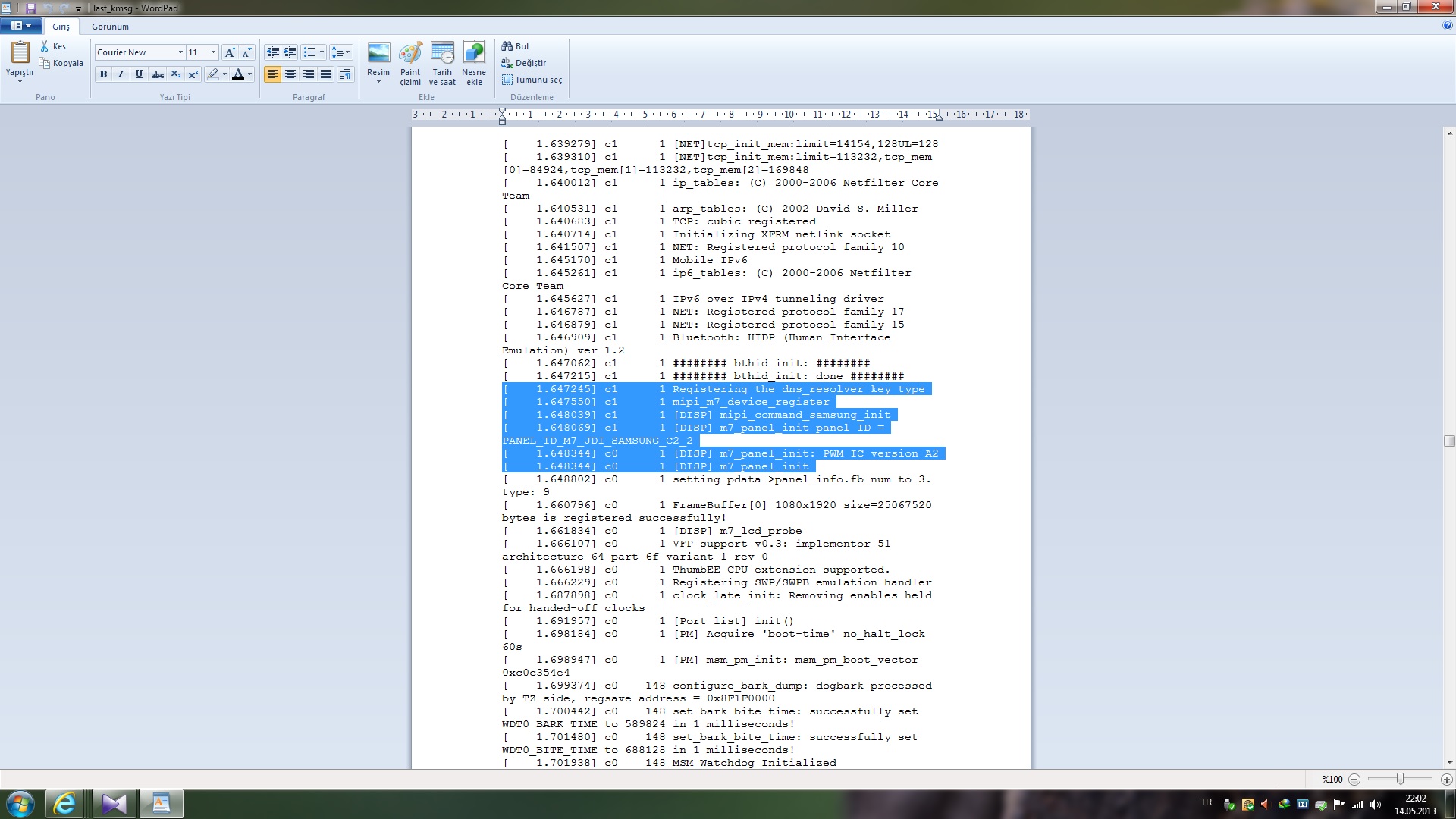Copy selection with Kopyala
The width and height of the screenshot is (1456, 819).
pyautogui.click(x=61, y=63)
